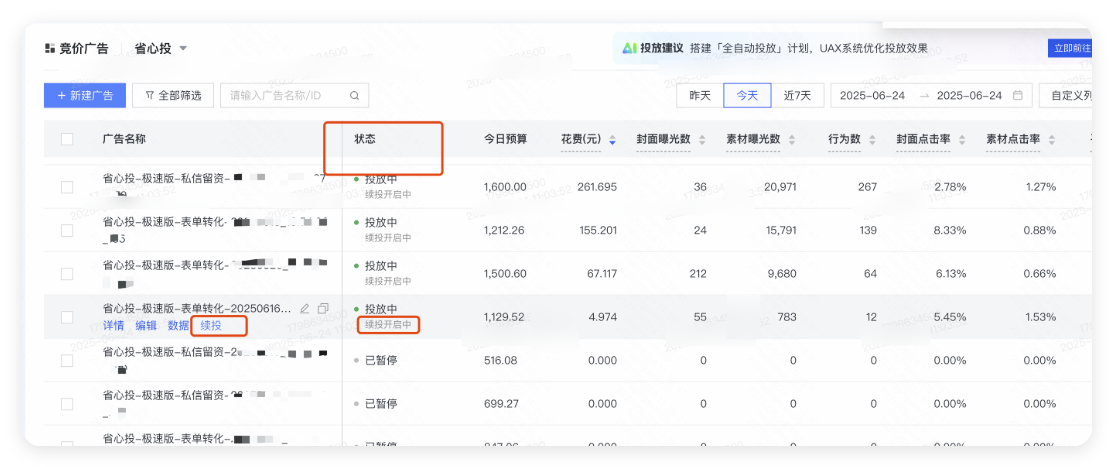Select the 261.695 spend cell
The height and width of the screenshot is (467, 1113).
(597, 187)
